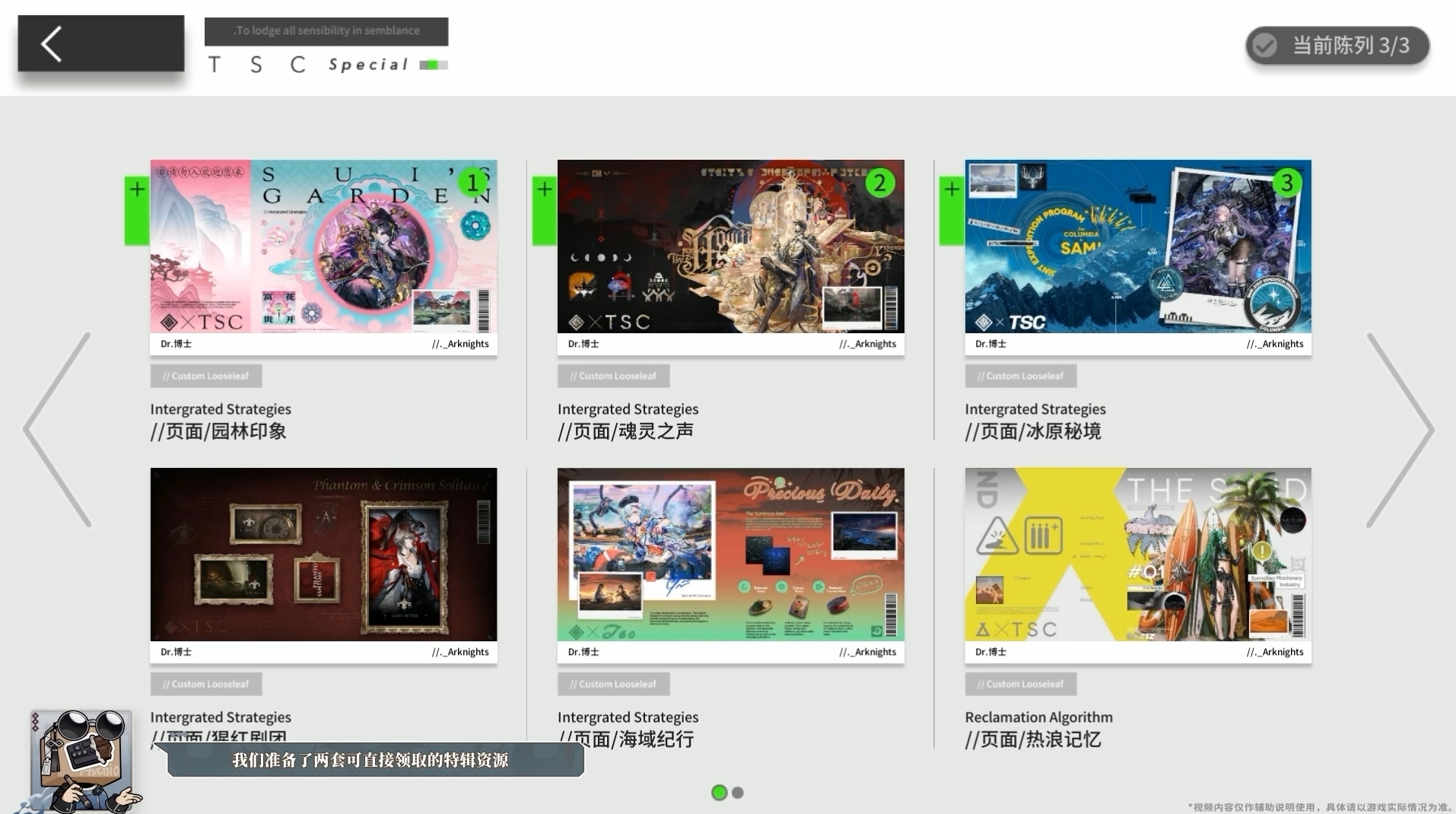Click Custom Looseleaf tag above 热浪记忆 title
This screenshot has width=1456, height=814.
coord(1021,684)
